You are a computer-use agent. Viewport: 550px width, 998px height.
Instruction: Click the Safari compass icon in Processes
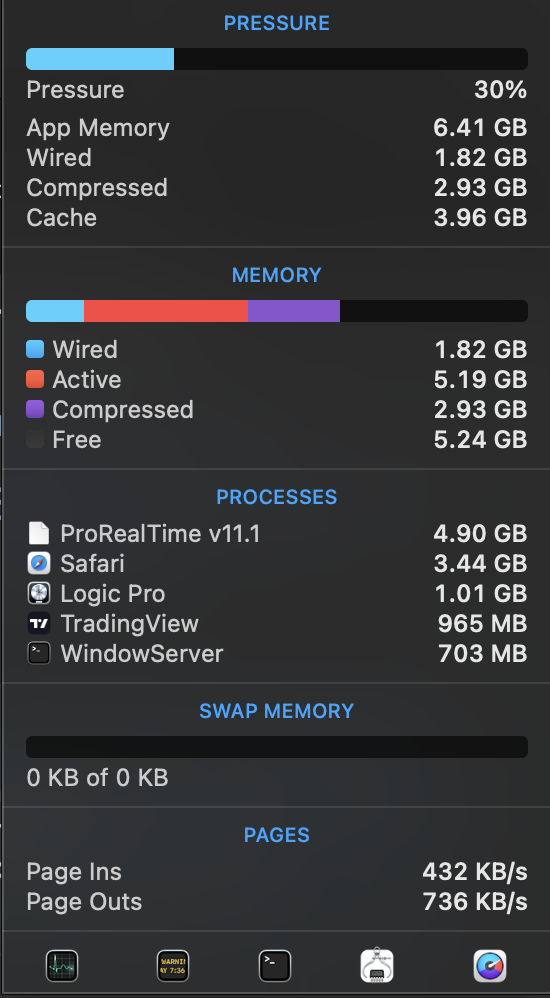point(39,563)
